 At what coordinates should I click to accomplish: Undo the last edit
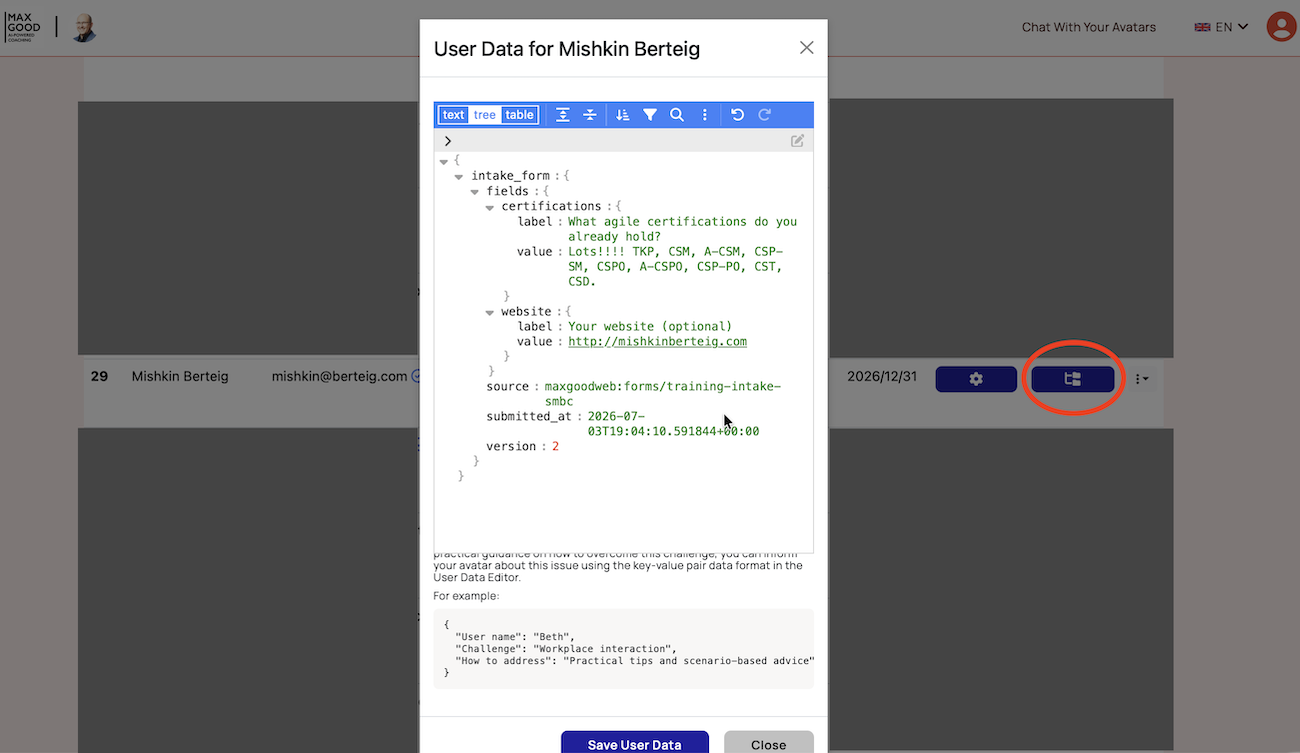point(738,115)
